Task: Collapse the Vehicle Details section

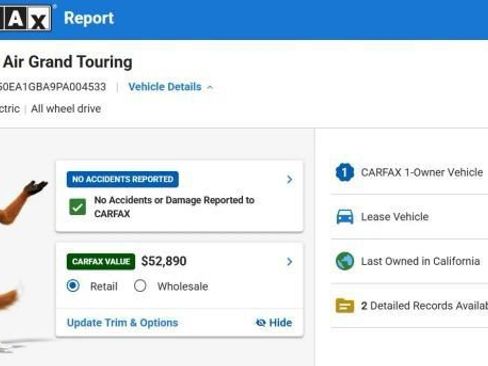Action: 171,87
